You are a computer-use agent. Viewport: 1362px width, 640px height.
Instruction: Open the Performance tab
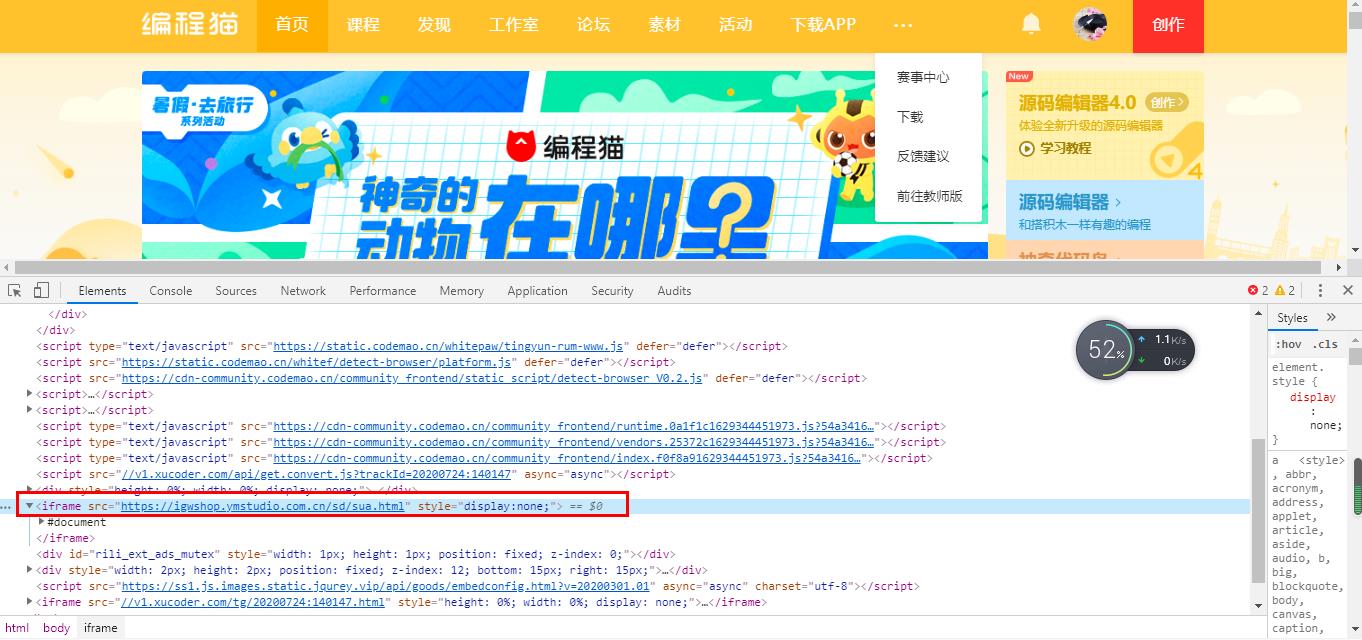click(383, 291)
